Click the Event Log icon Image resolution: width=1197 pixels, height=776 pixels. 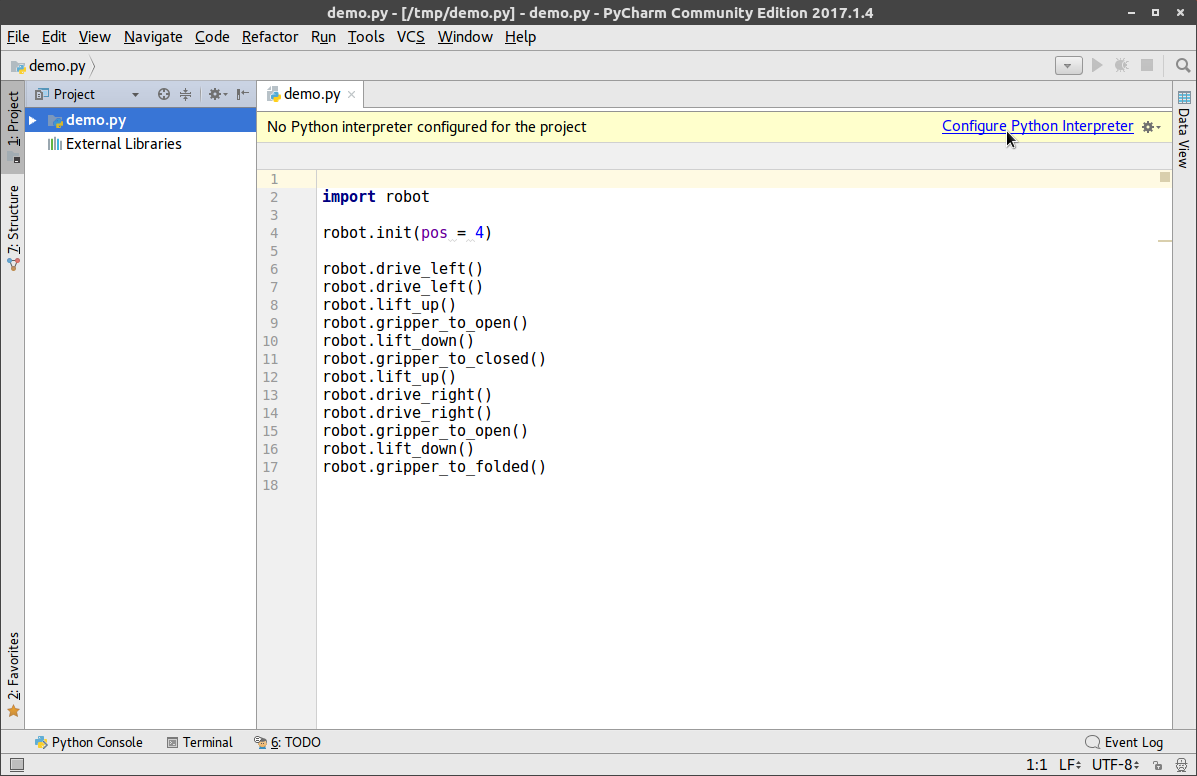[1091, 742]
